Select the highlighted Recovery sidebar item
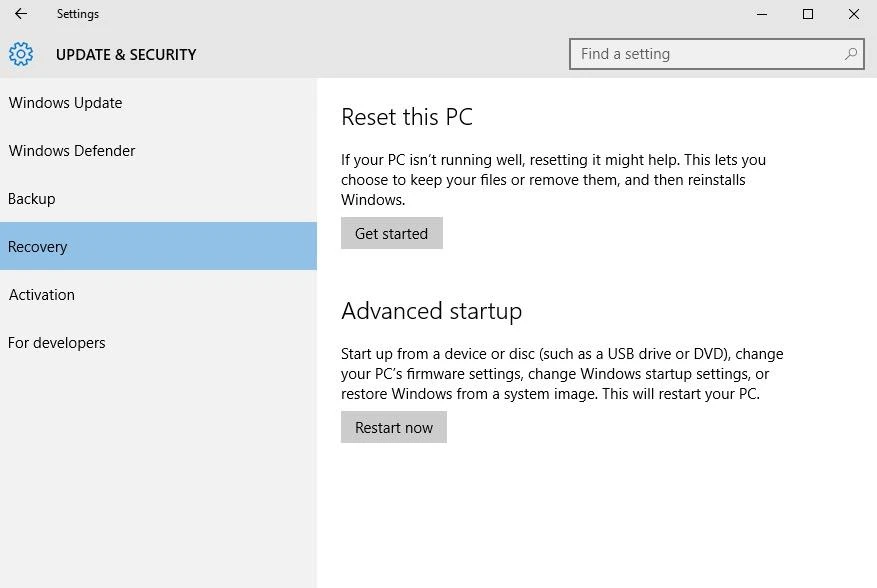Viewport: 877px width, 588px height. point(38,247)
